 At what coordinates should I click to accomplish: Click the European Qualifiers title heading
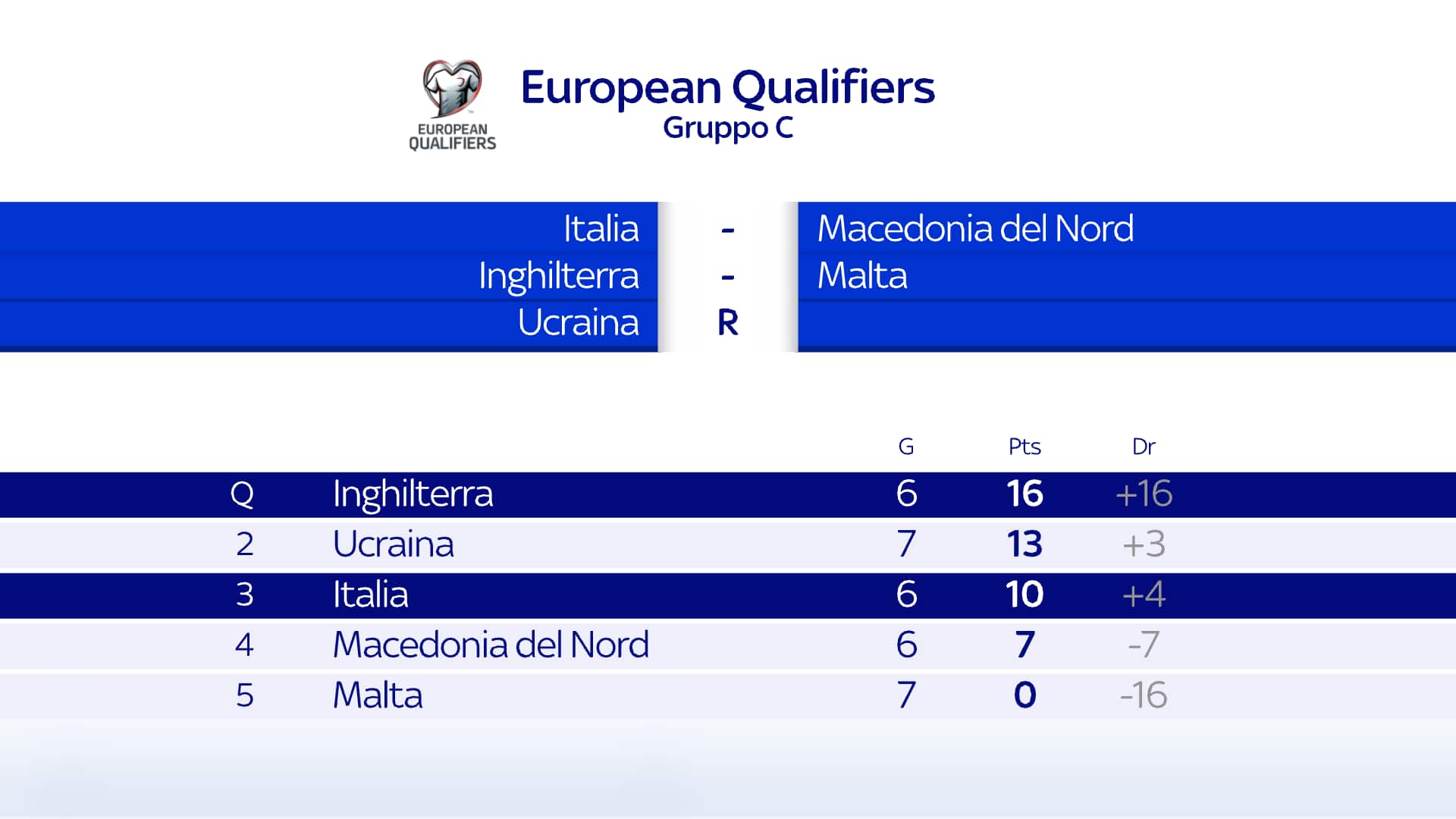[x=727, y=87]
